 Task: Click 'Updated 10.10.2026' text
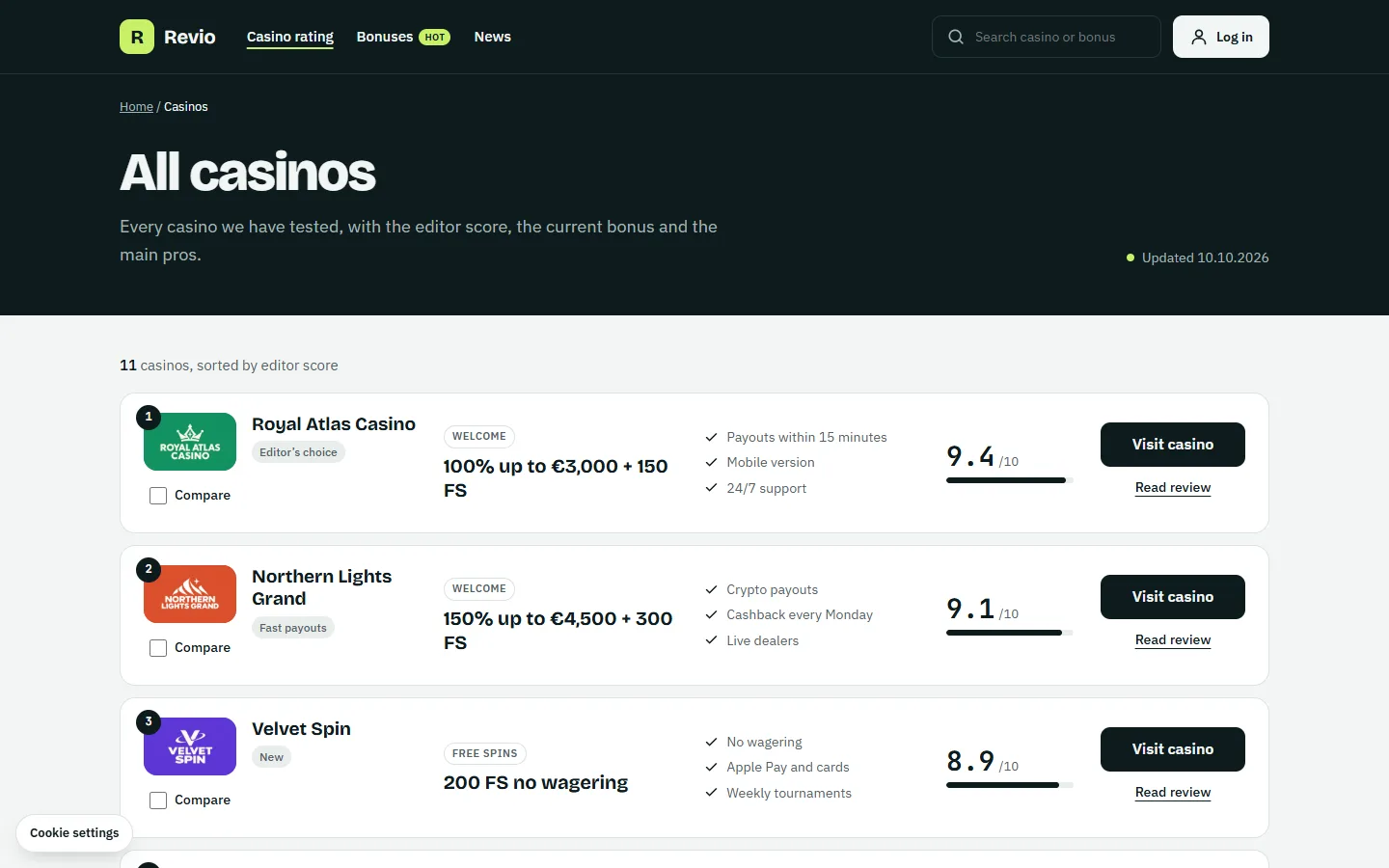click(1206, 258)
